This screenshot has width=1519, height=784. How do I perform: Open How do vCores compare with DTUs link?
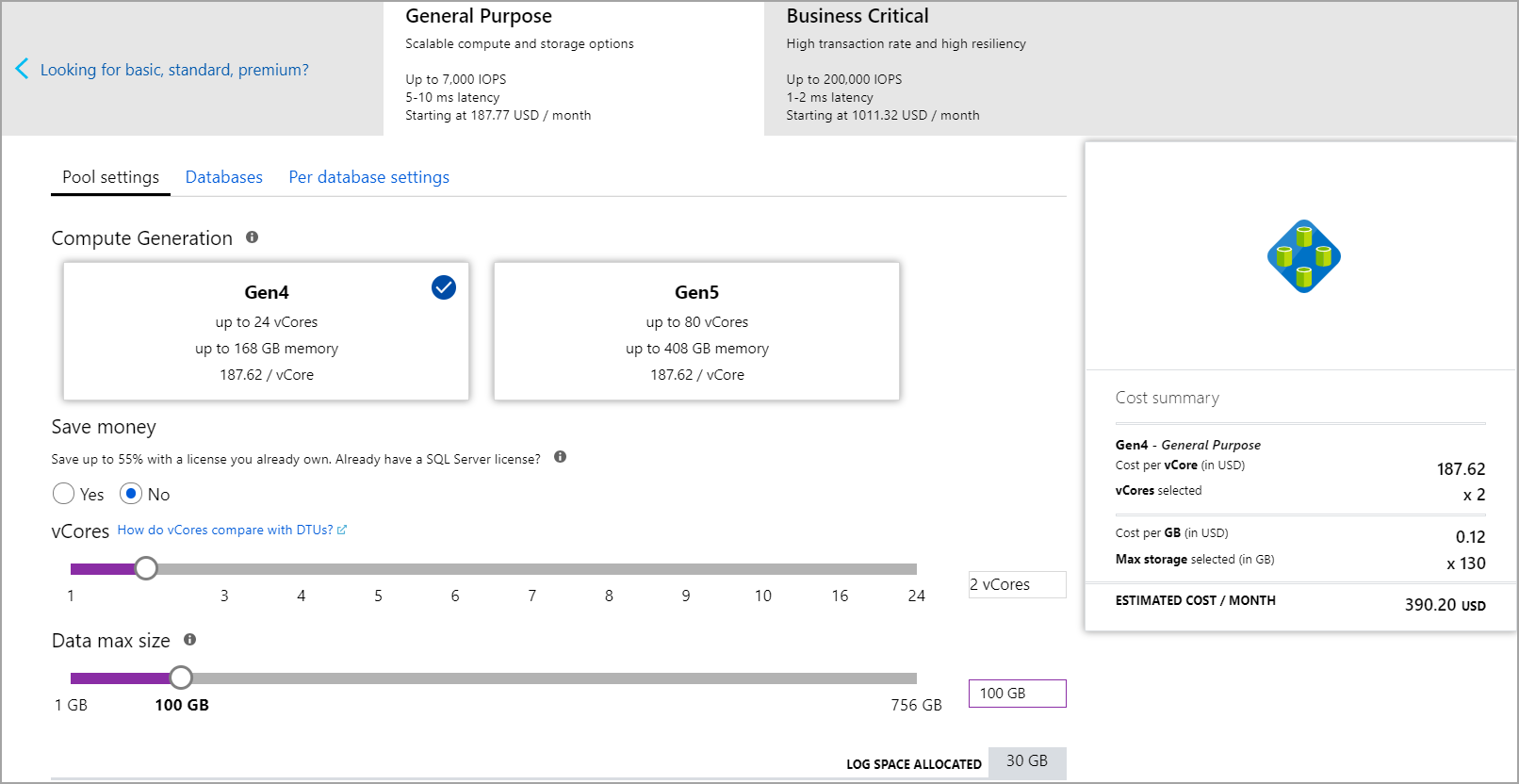pyautogui.click(x=225, y=531)
